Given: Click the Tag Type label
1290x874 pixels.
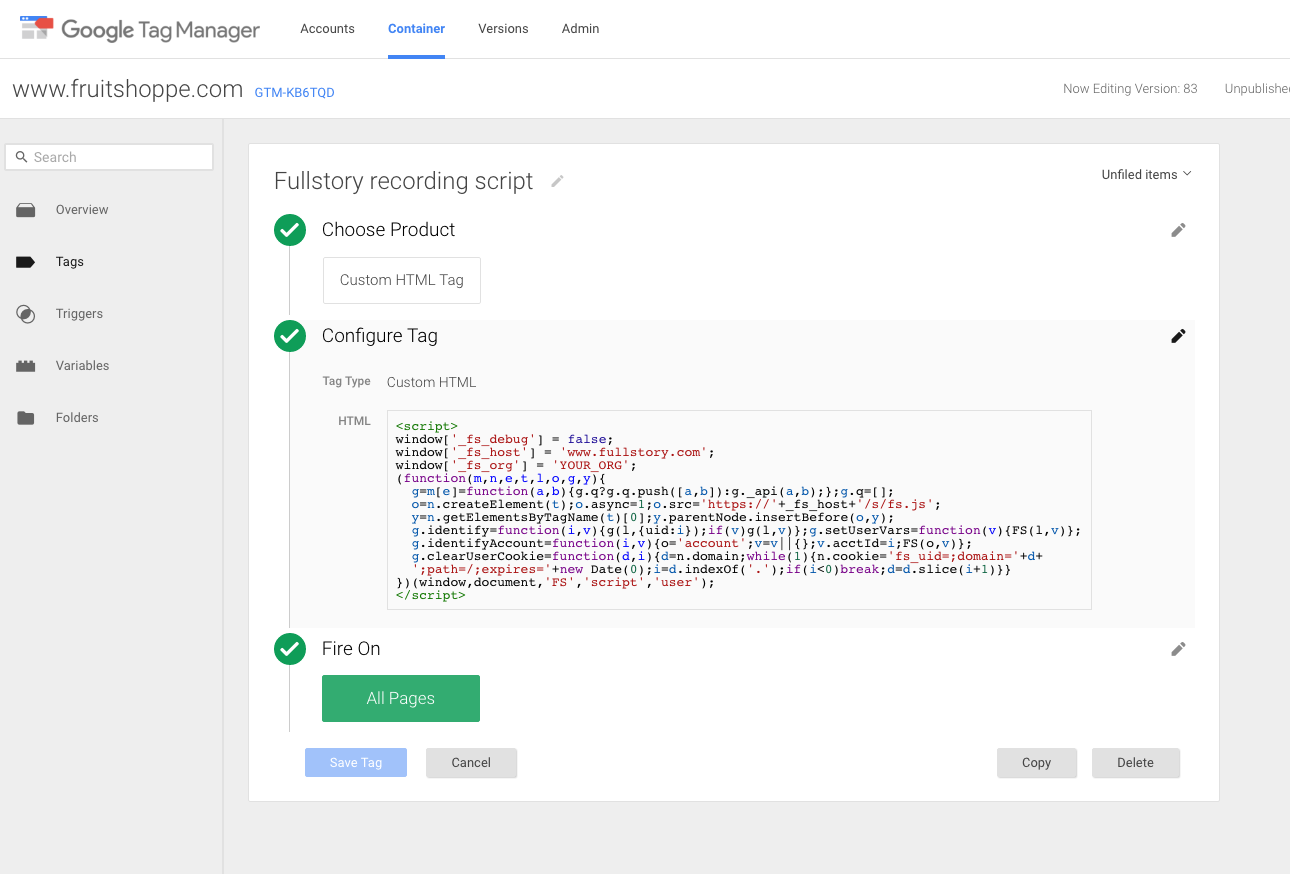Looking at the screenshot, I should click(347, 382).
